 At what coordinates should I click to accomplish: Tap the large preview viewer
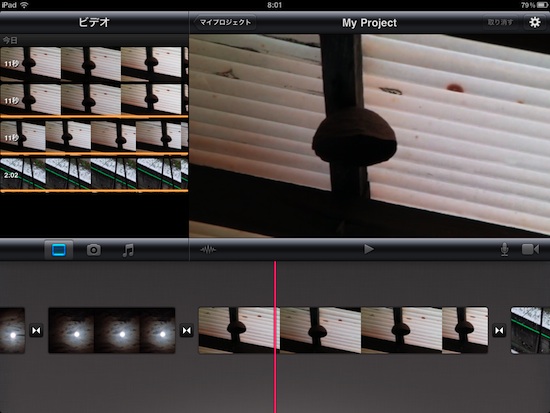369,136
